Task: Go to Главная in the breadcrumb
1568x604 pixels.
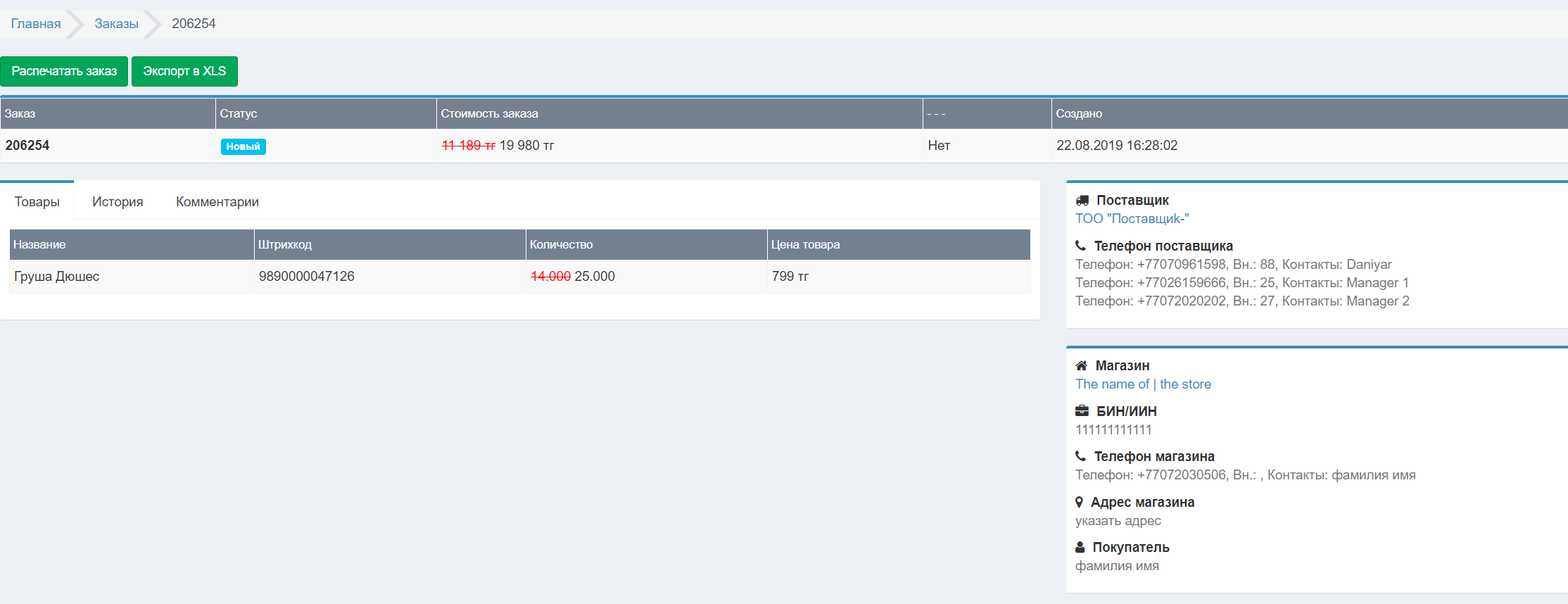Action: [x=36, y=24]
